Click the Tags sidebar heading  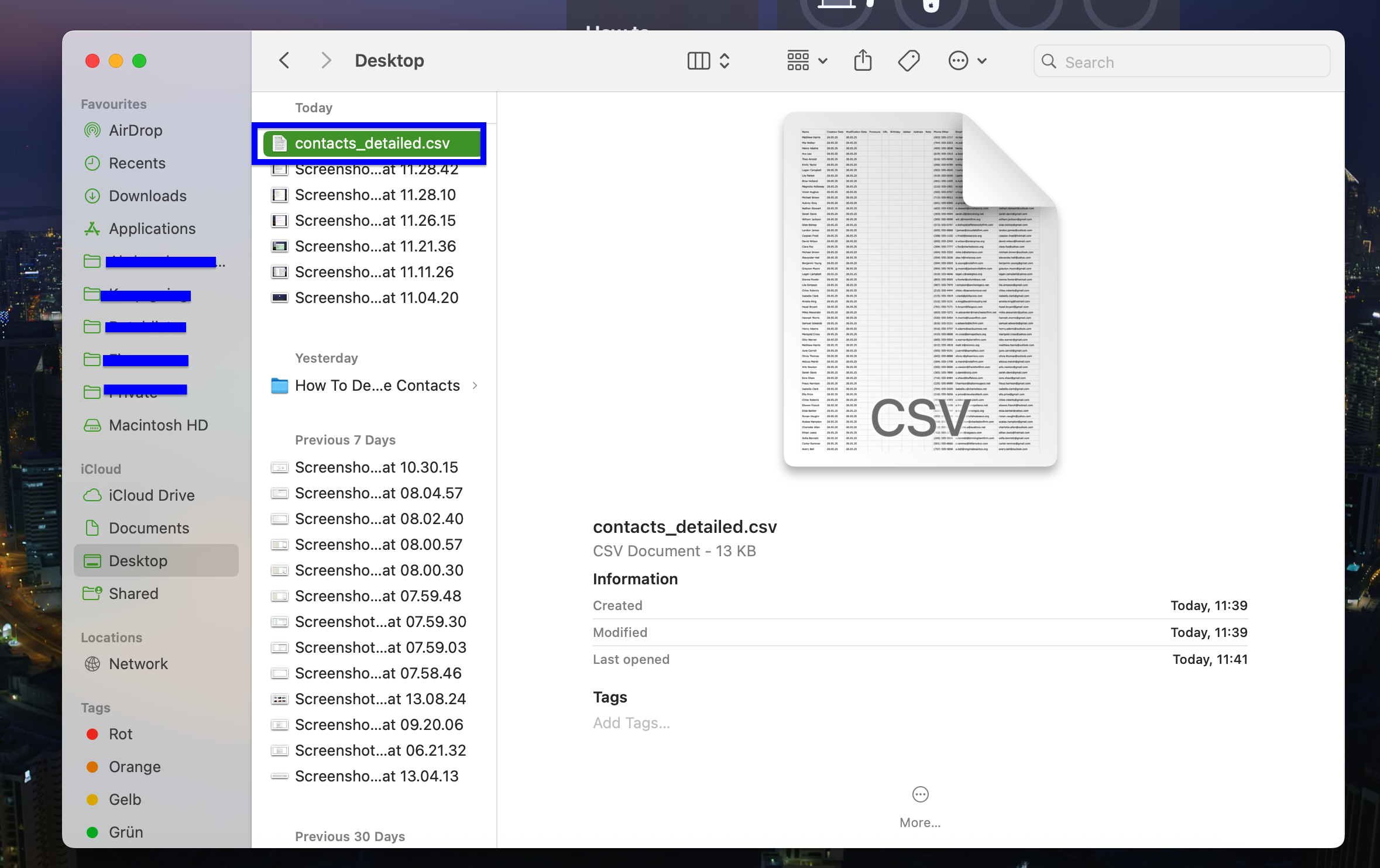pyautogui.click(x=95, y=708)
